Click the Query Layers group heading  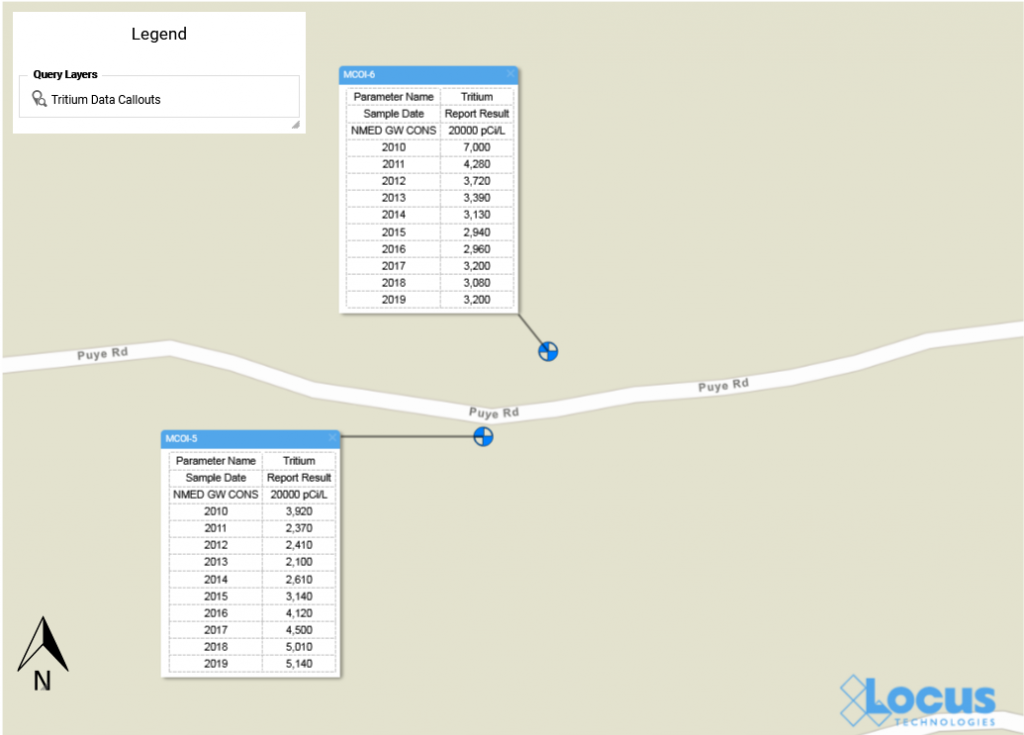(65, 75)
